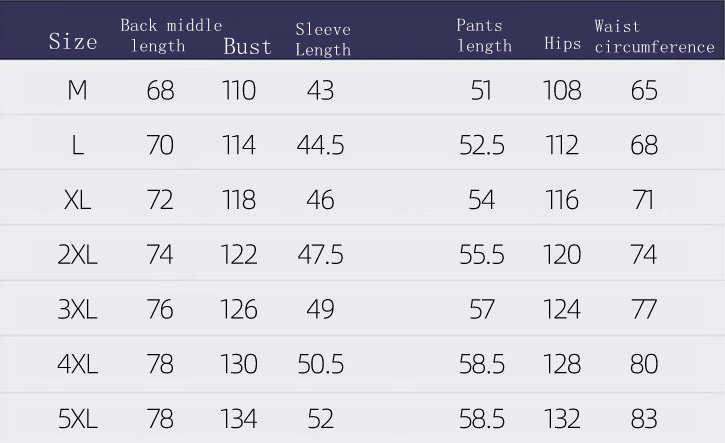Click the Waist circumference column header
Image resolution: width=725 pixels, height=443 pixels.
coord(654,36)
